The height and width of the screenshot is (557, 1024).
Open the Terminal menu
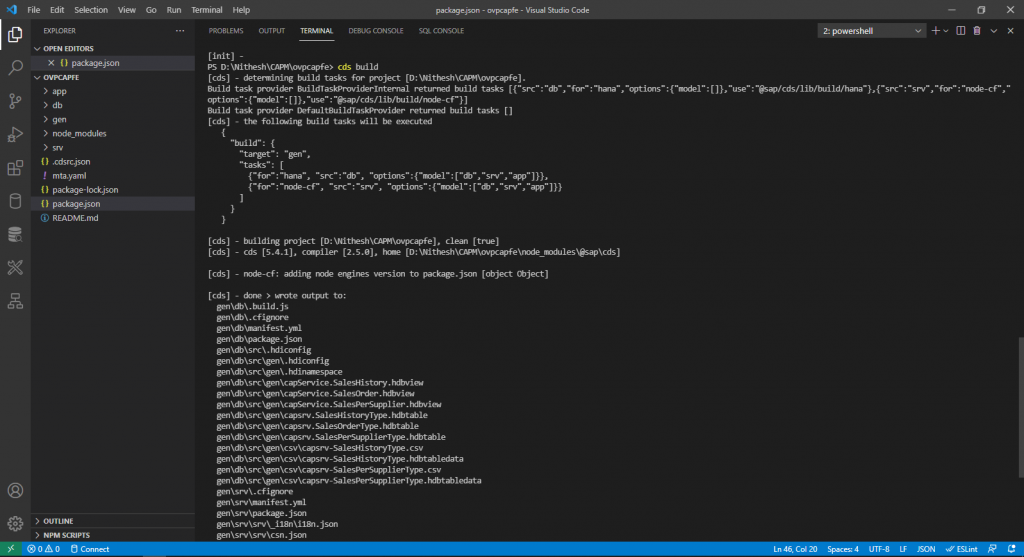coord(206,10)
